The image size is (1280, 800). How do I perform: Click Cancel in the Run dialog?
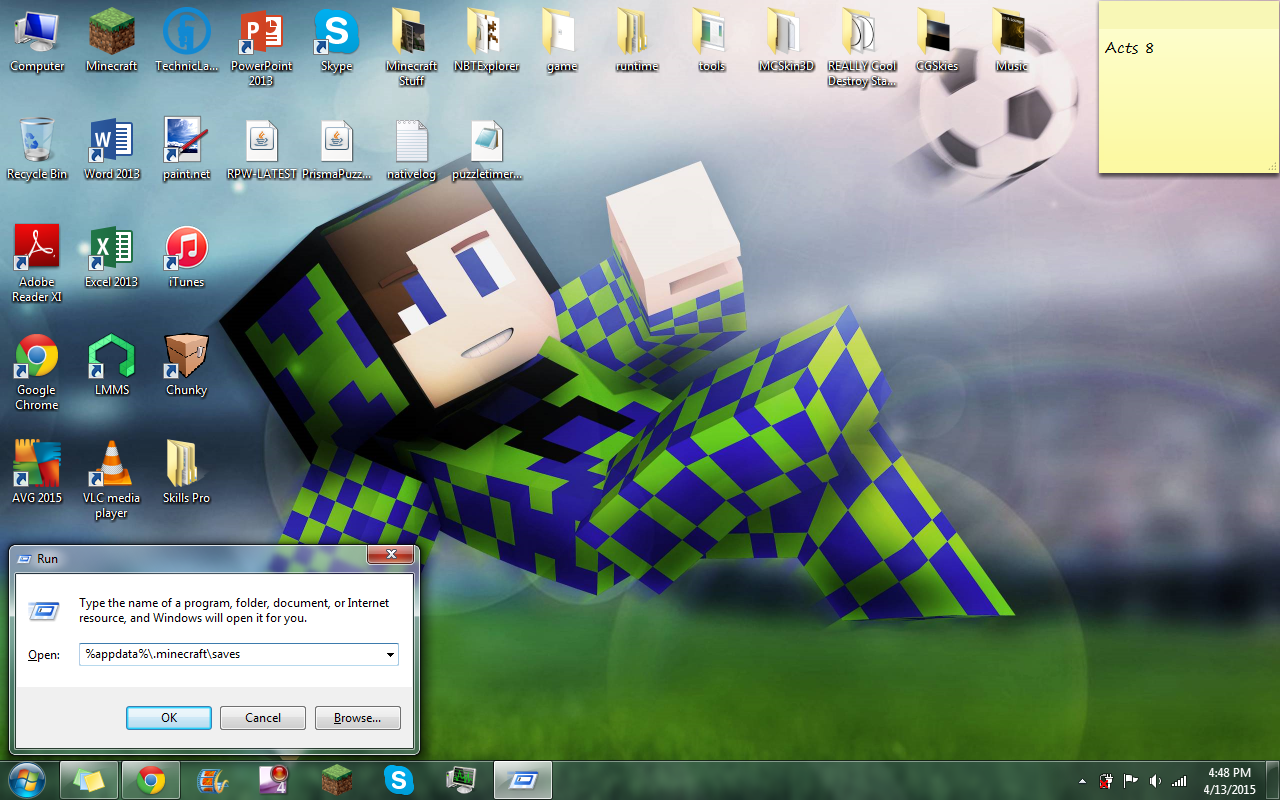point(263,718)
